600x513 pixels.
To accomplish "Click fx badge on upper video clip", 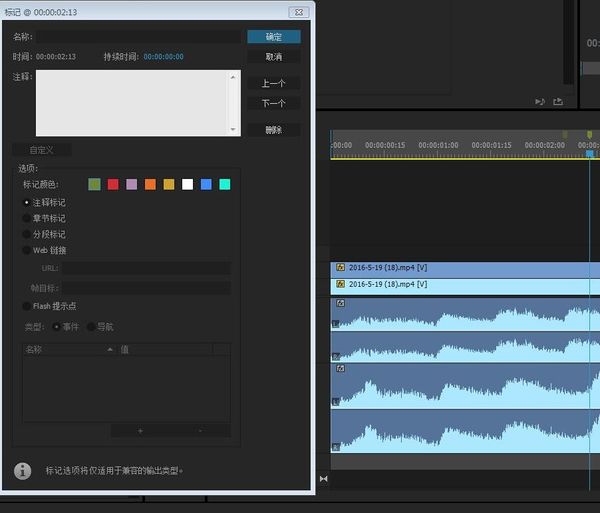I will [x=340, y=268].
